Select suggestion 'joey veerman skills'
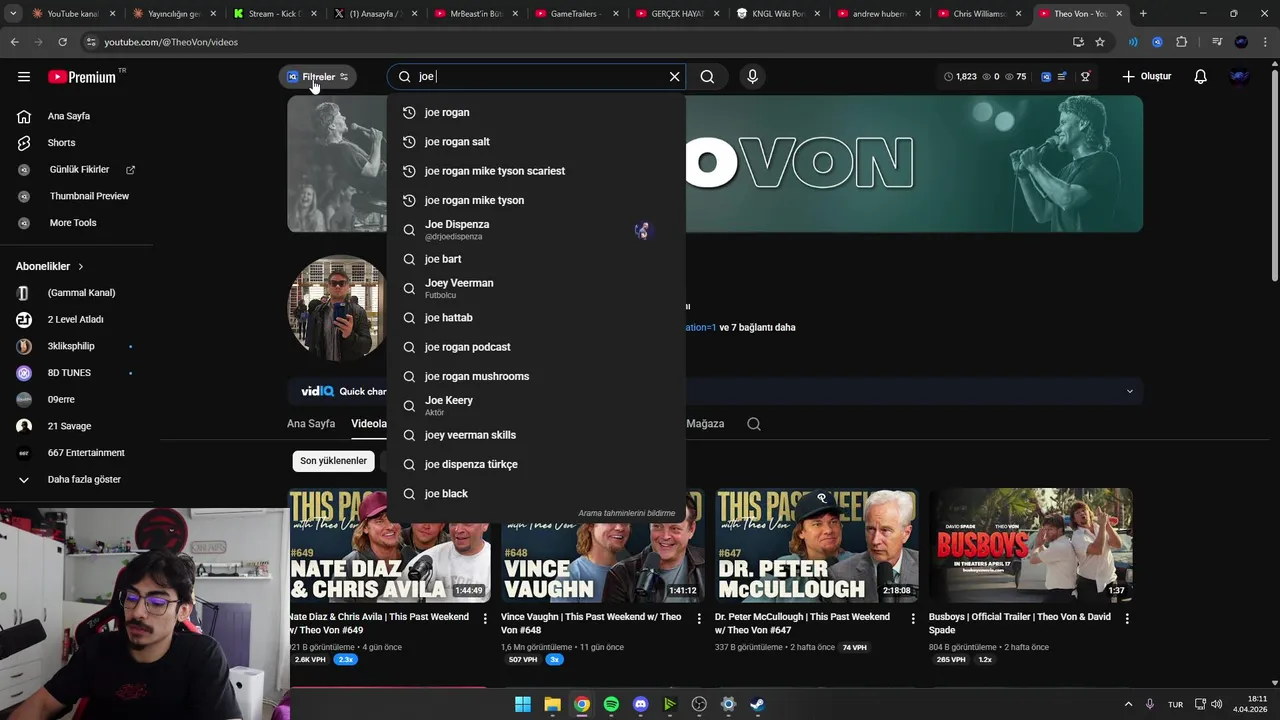 point(536,435)
